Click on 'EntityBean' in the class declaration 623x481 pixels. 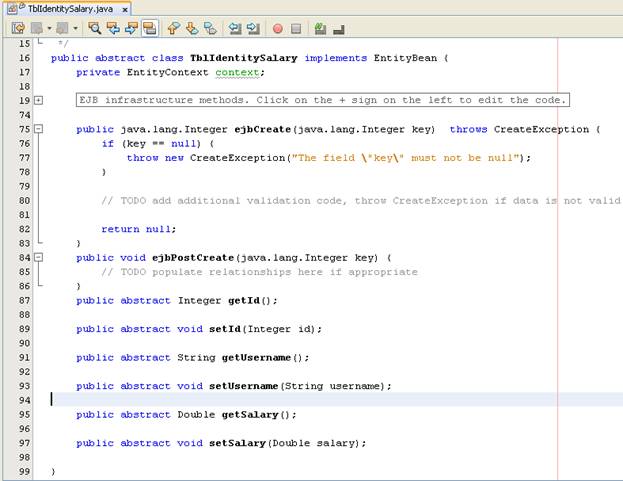(405, 58)
